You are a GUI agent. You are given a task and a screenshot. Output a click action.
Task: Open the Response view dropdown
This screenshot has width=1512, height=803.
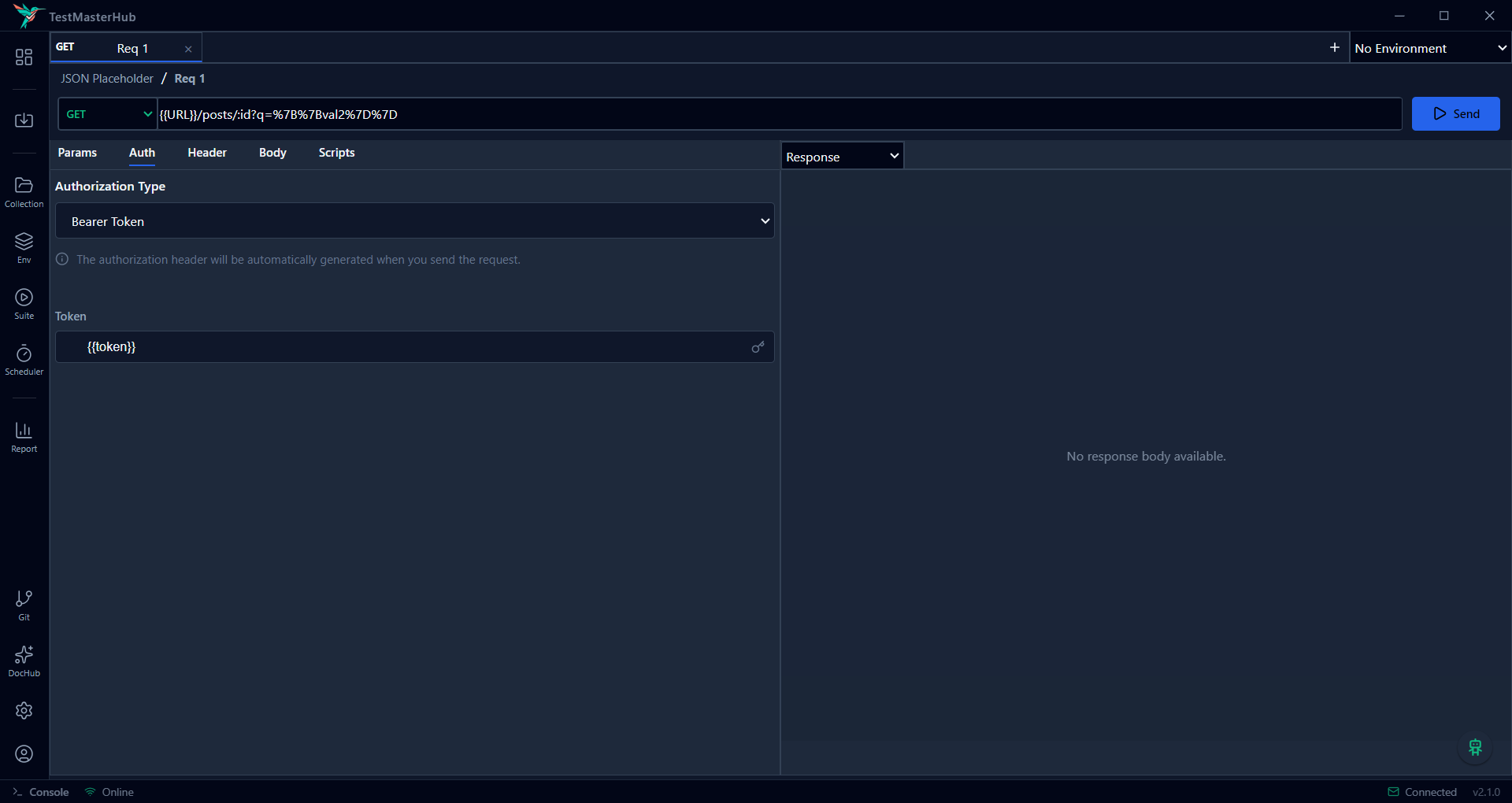841,156
